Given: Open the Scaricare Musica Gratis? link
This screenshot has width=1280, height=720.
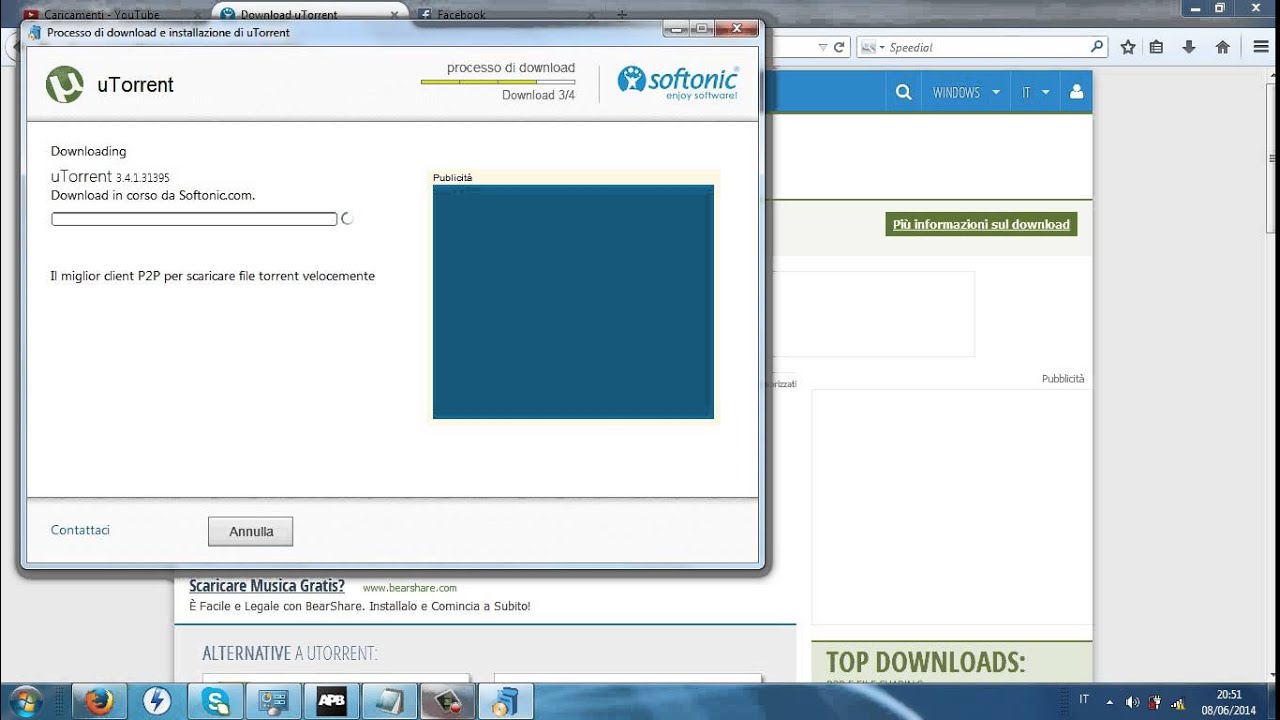Looking at the screenshot, I should pyautogui.click(x=267, y=586).
